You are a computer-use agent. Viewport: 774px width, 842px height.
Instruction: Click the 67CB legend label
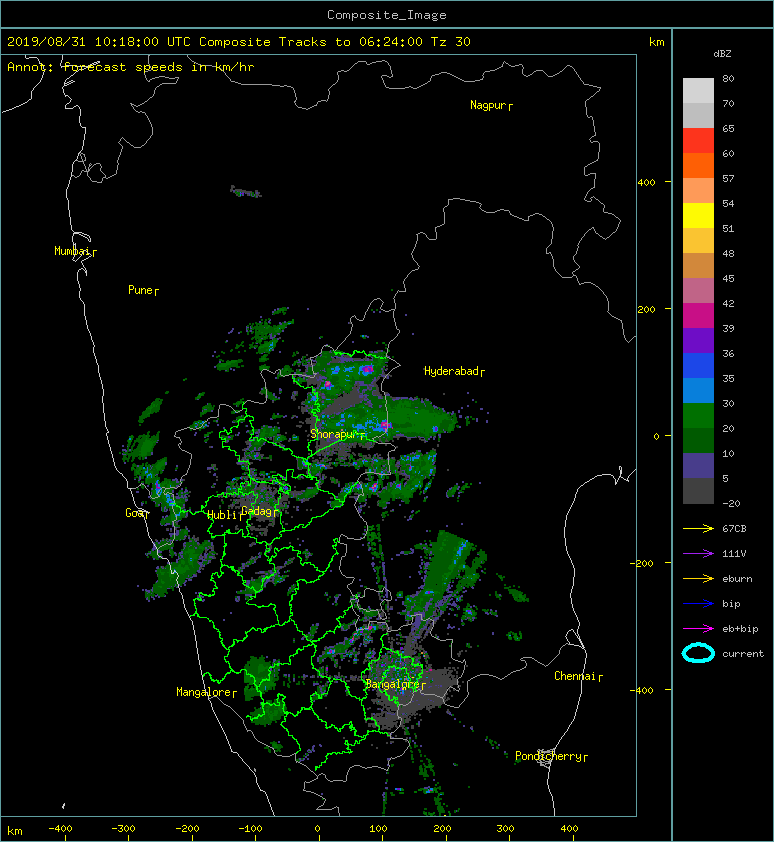pyautogui.click(x=734, y=528)
